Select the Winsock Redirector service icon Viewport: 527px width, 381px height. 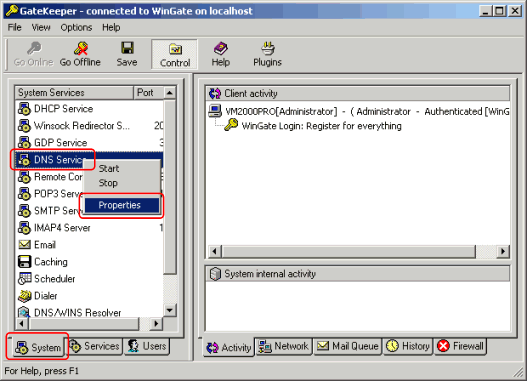(x=24, y=126)
